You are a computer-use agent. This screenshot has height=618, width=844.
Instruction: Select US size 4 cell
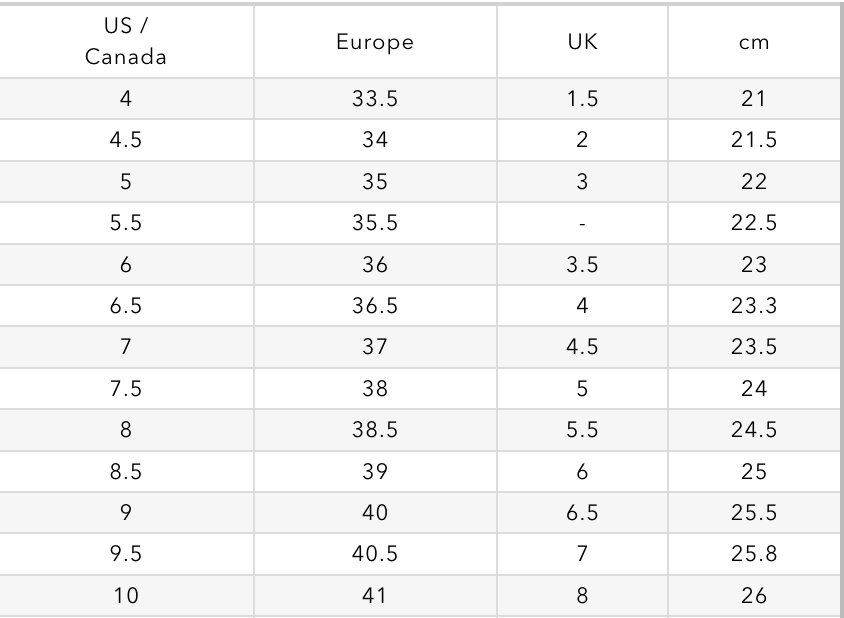126,99
